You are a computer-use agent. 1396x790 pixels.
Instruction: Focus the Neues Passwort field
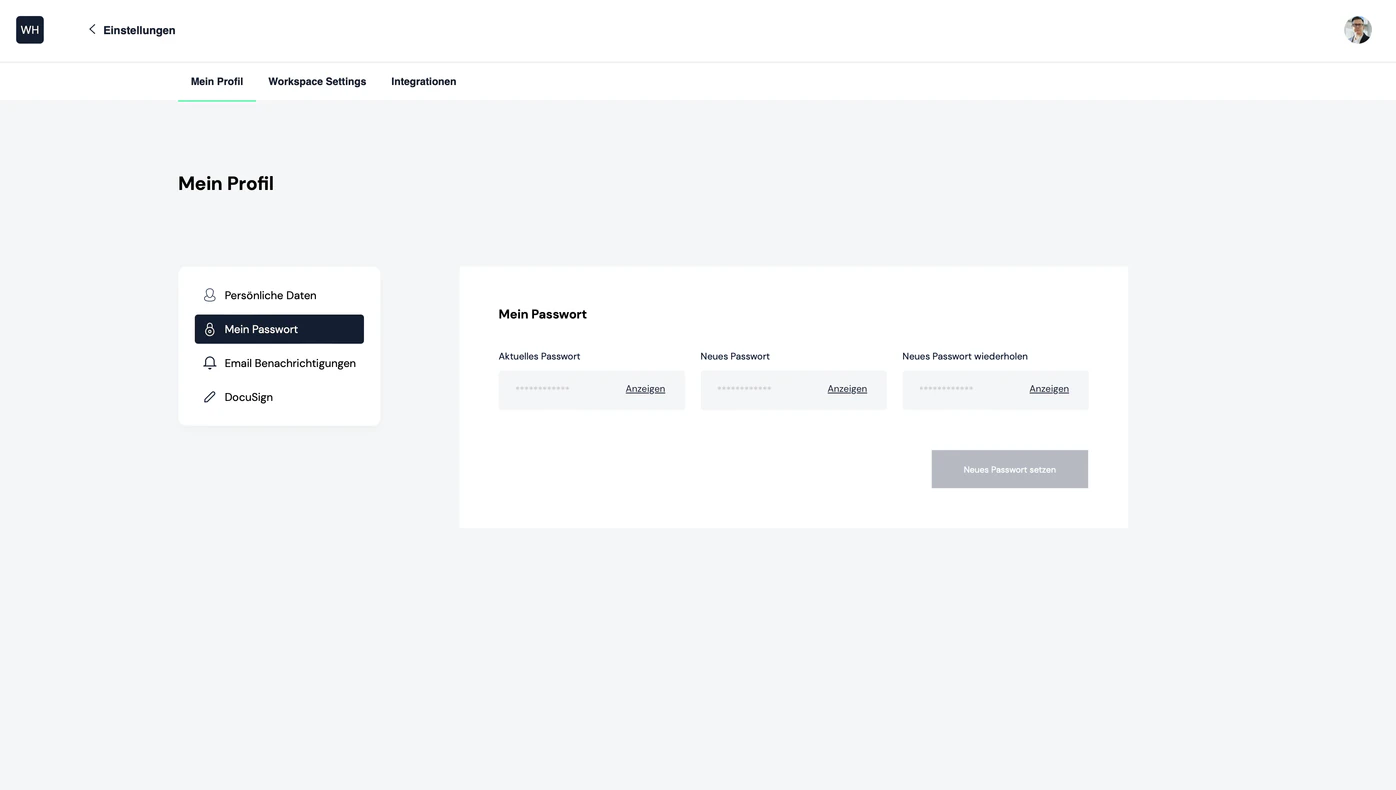[x=794, y=390]
